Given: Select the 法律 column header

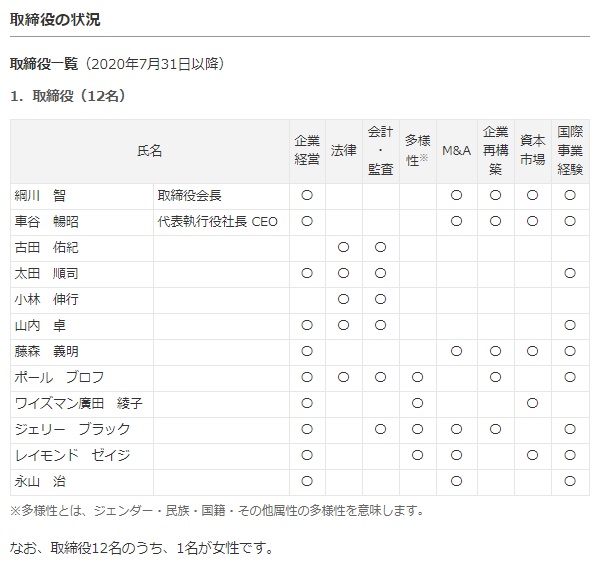Looking at the screenshot, I should coord(343,151).
